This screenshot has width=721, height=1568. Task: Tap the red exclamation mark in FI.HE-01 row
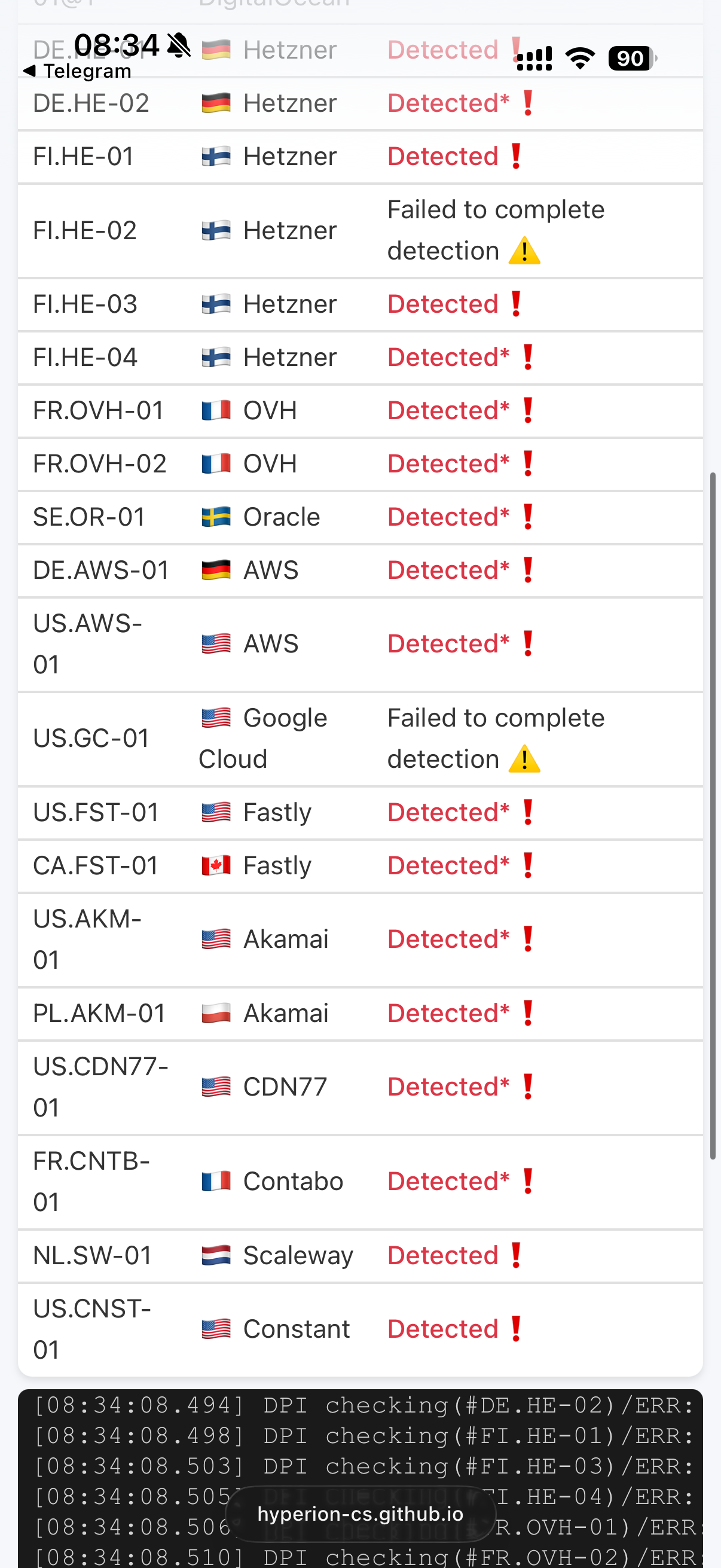pos(516,157)
